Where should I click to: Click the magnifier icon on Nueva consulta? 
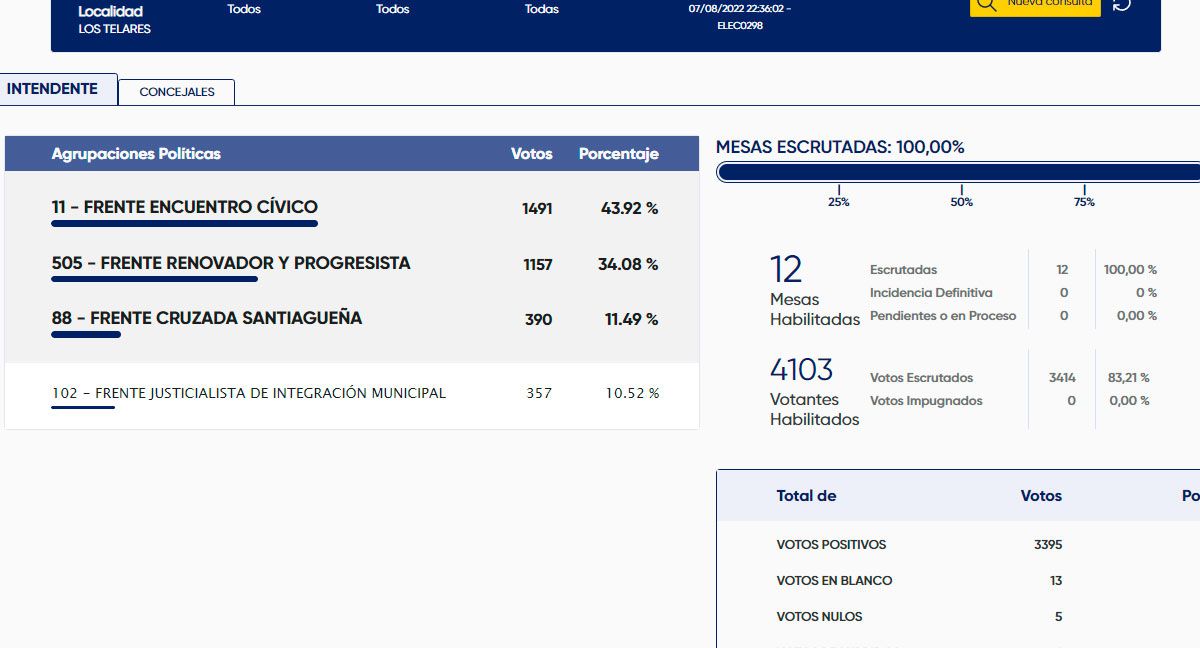pyautogui.click(x=986, y=4)
